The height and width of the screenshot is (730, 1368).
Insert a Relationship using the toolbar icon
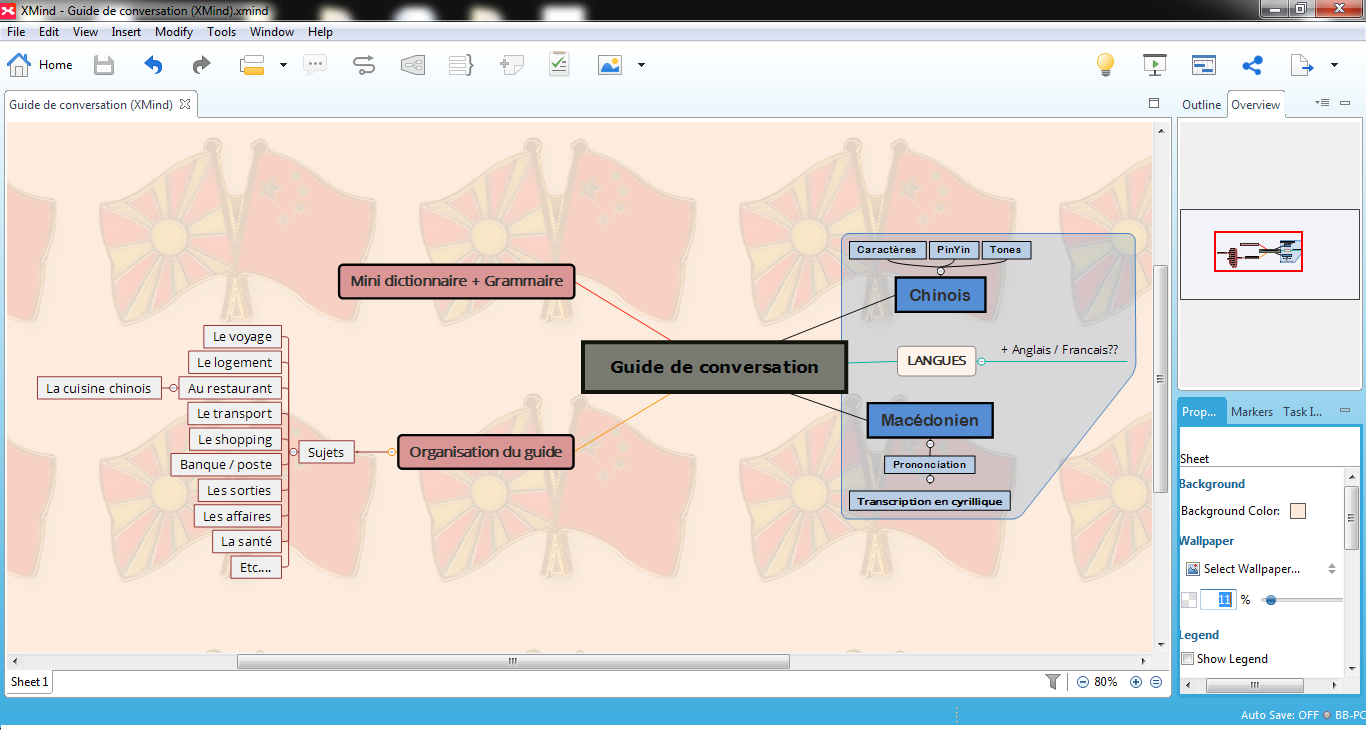[x=362, y=64]
